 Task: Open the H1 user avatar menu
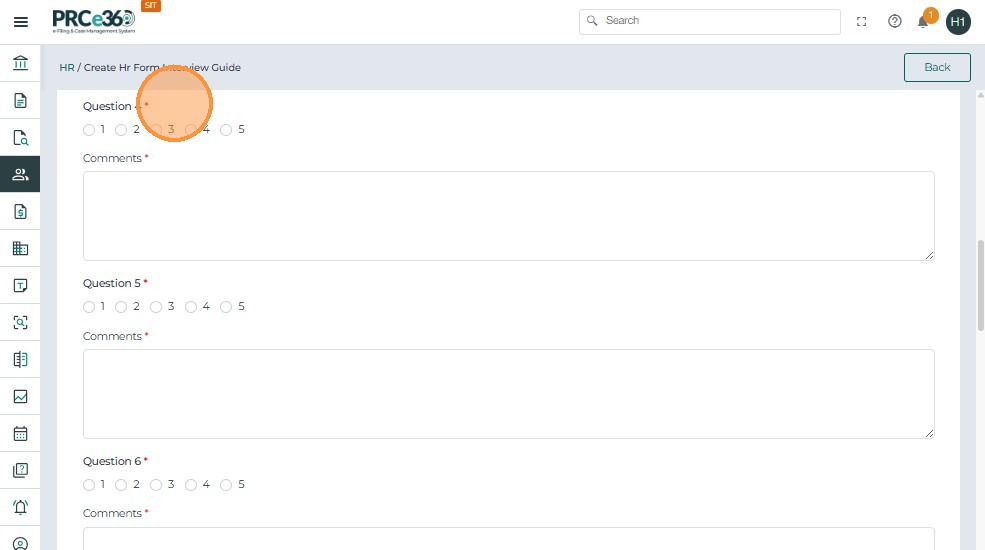[958, 22]
